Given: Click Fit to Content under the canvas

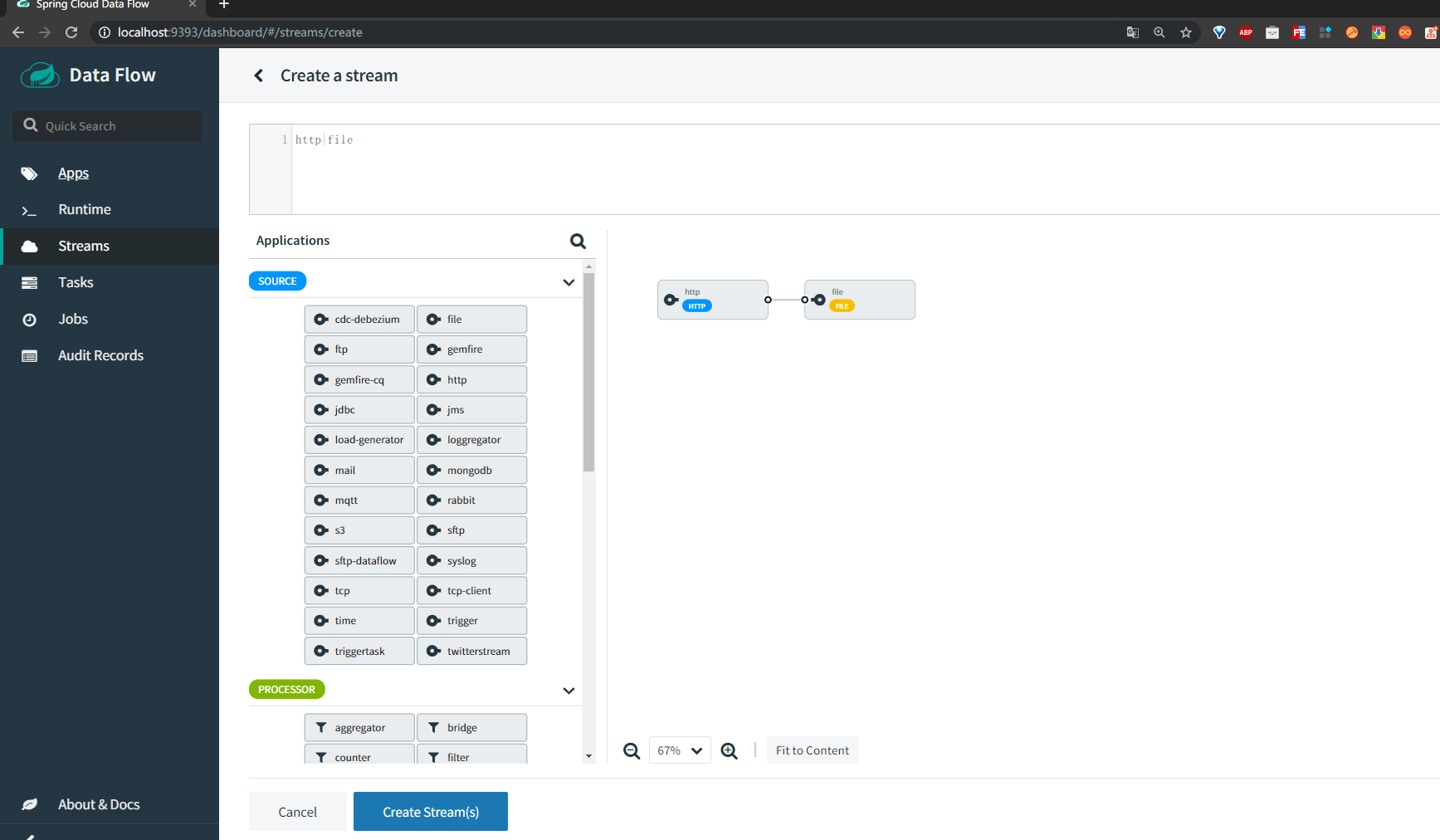Looking at the screenshot, I should tap(812, 750).
